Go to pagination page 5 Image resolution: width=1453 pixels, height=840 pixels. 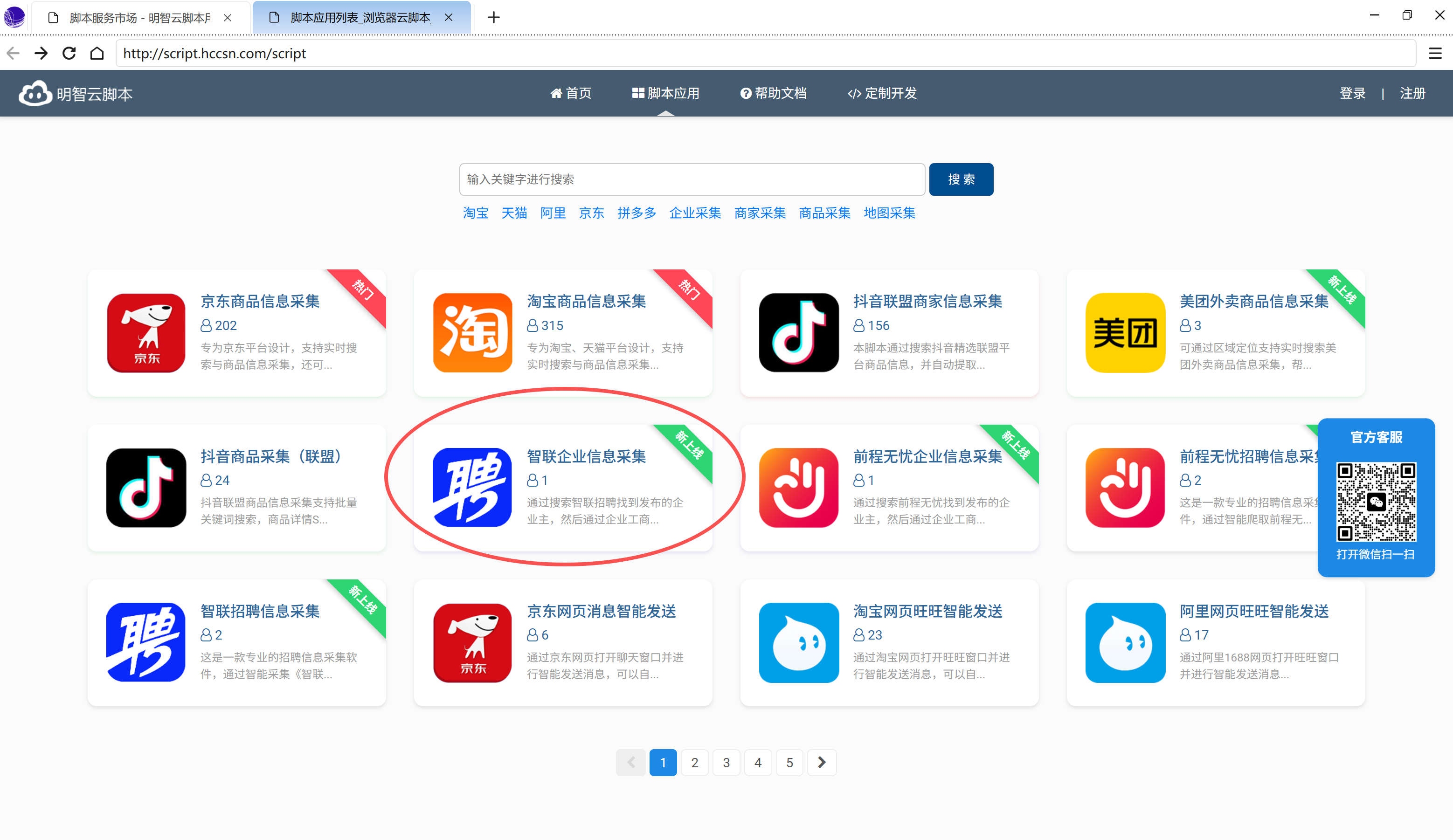coord(790,762)
